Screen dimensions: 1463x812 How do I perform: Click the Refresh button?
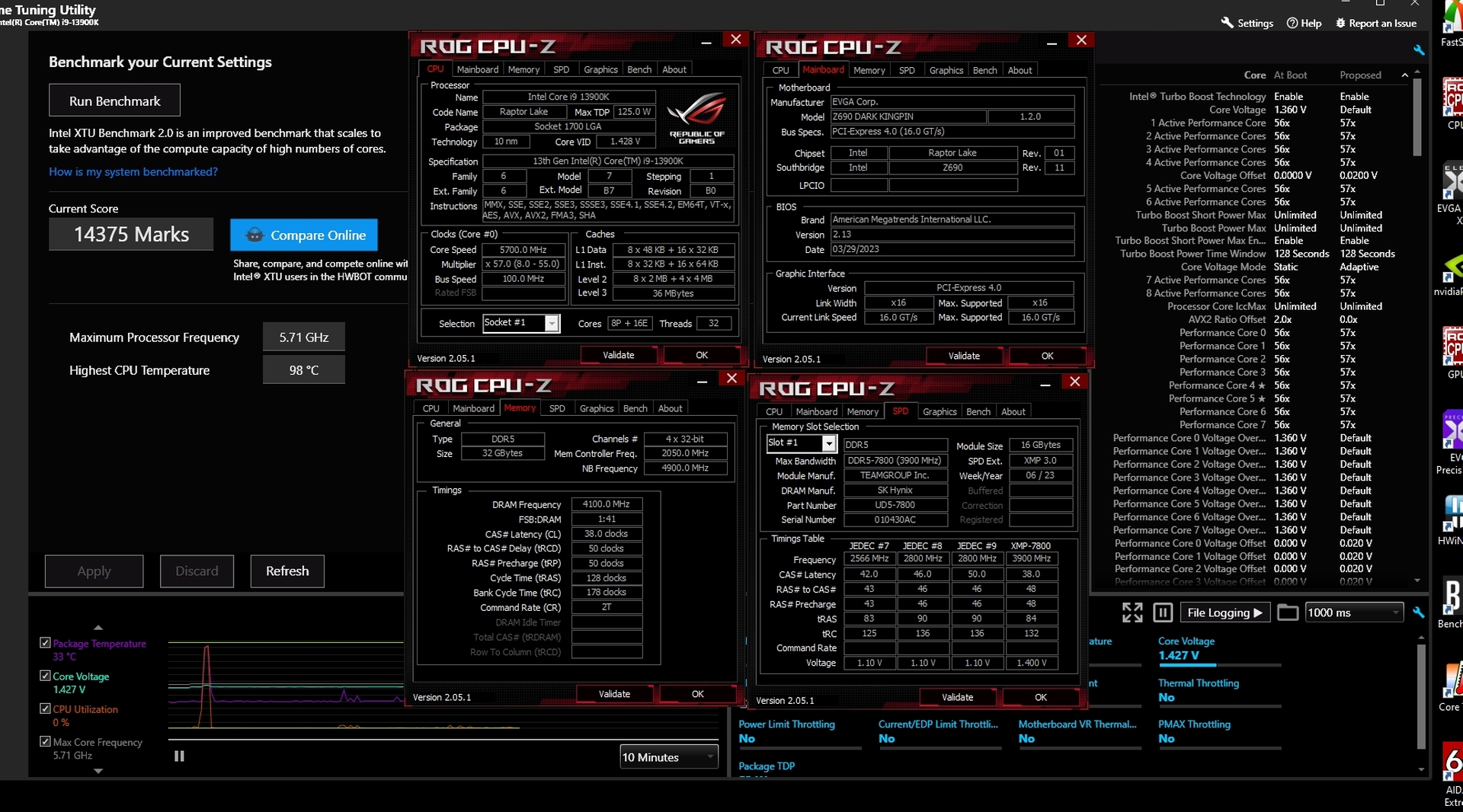point(287,571)
